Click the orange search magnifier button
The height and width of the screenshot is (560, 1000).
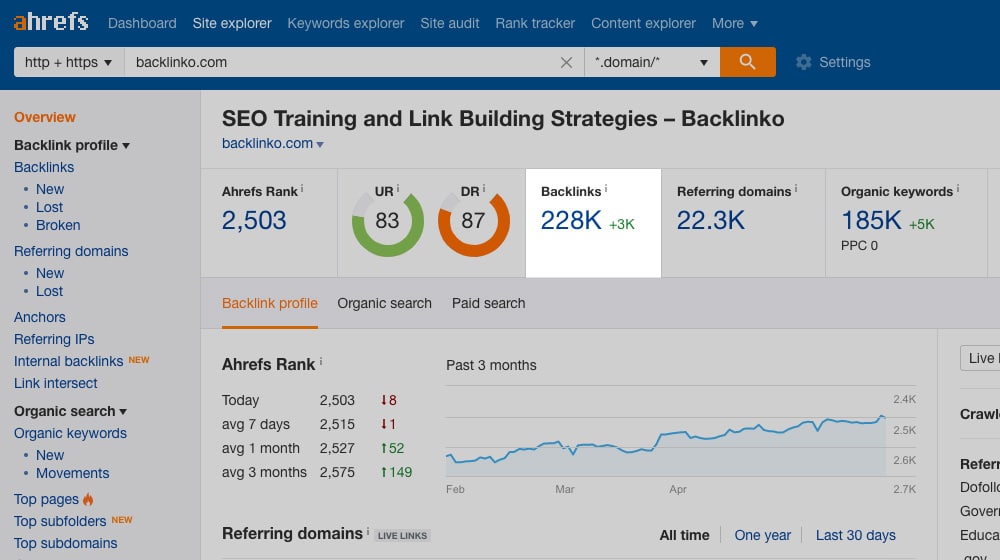(747, 62)
